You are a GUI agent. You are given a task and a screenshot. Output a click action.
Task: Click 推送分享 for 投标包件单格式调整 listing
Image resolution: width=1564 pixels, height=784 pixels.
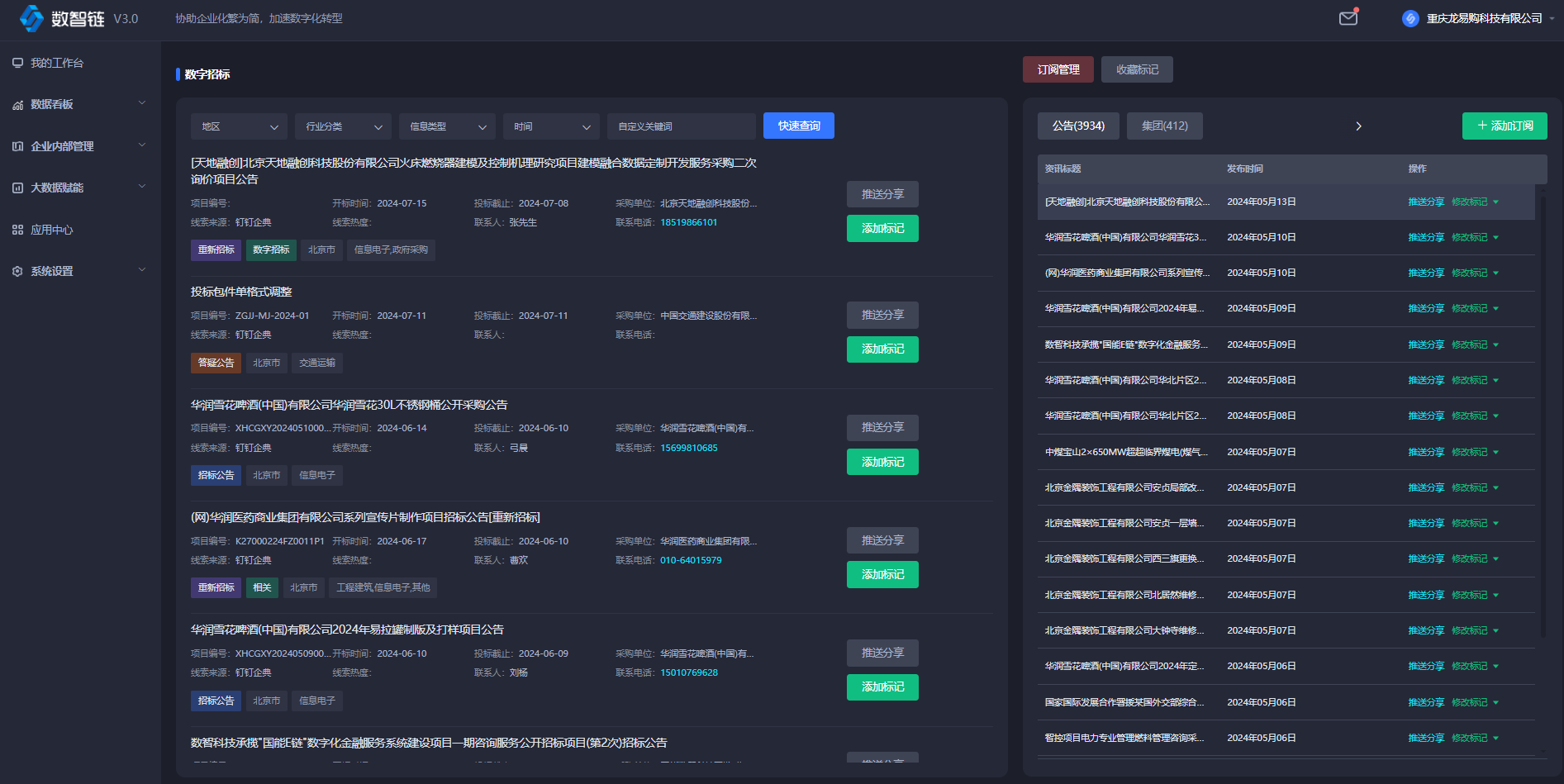882,315
